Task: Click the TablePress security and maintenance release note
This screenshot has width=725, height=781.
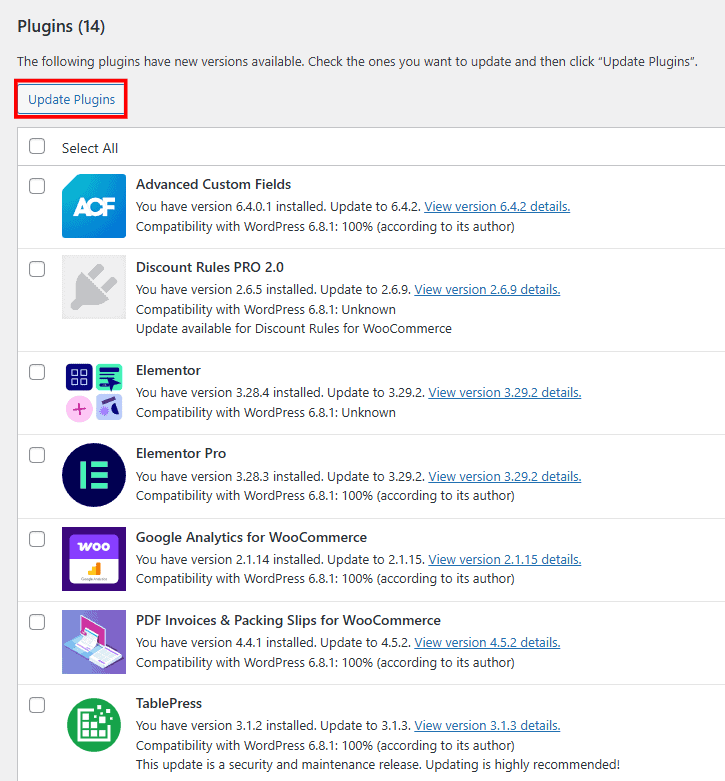Action: [x=378, y=765]
